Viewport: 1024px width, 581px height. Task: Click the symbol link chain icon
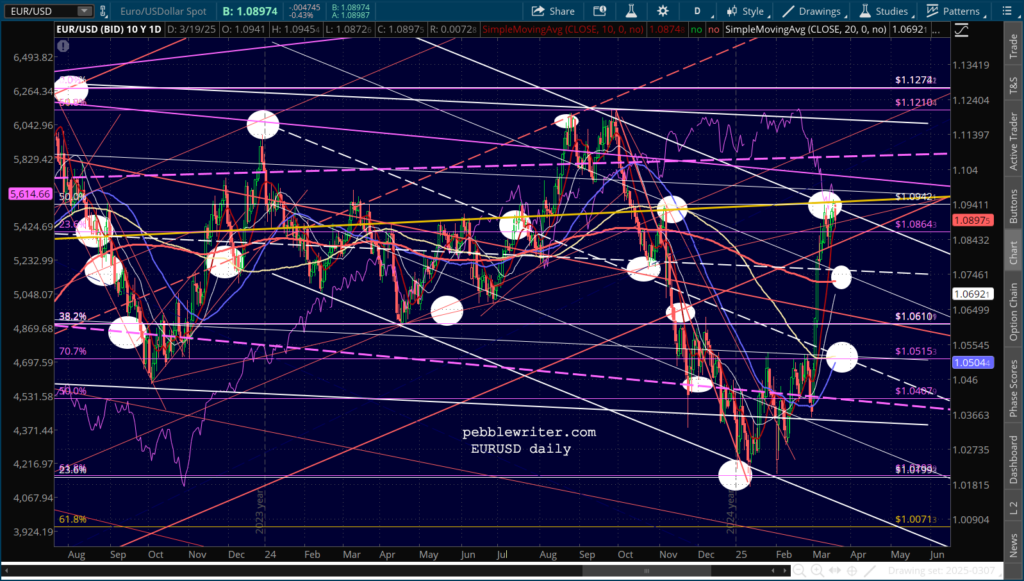click(103, 11)
